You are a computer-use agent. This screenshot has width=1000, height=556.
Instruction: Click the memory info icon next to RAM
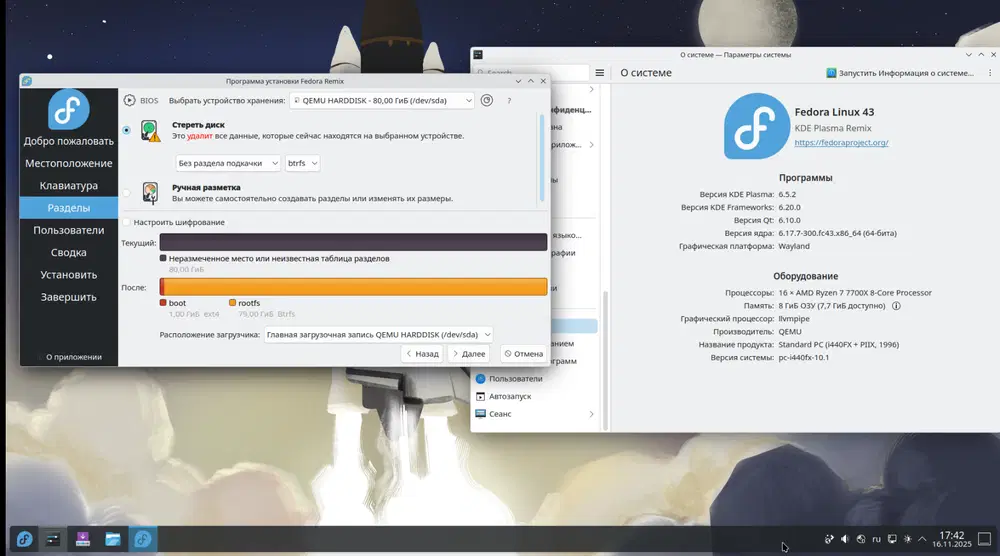coord(896,306)
